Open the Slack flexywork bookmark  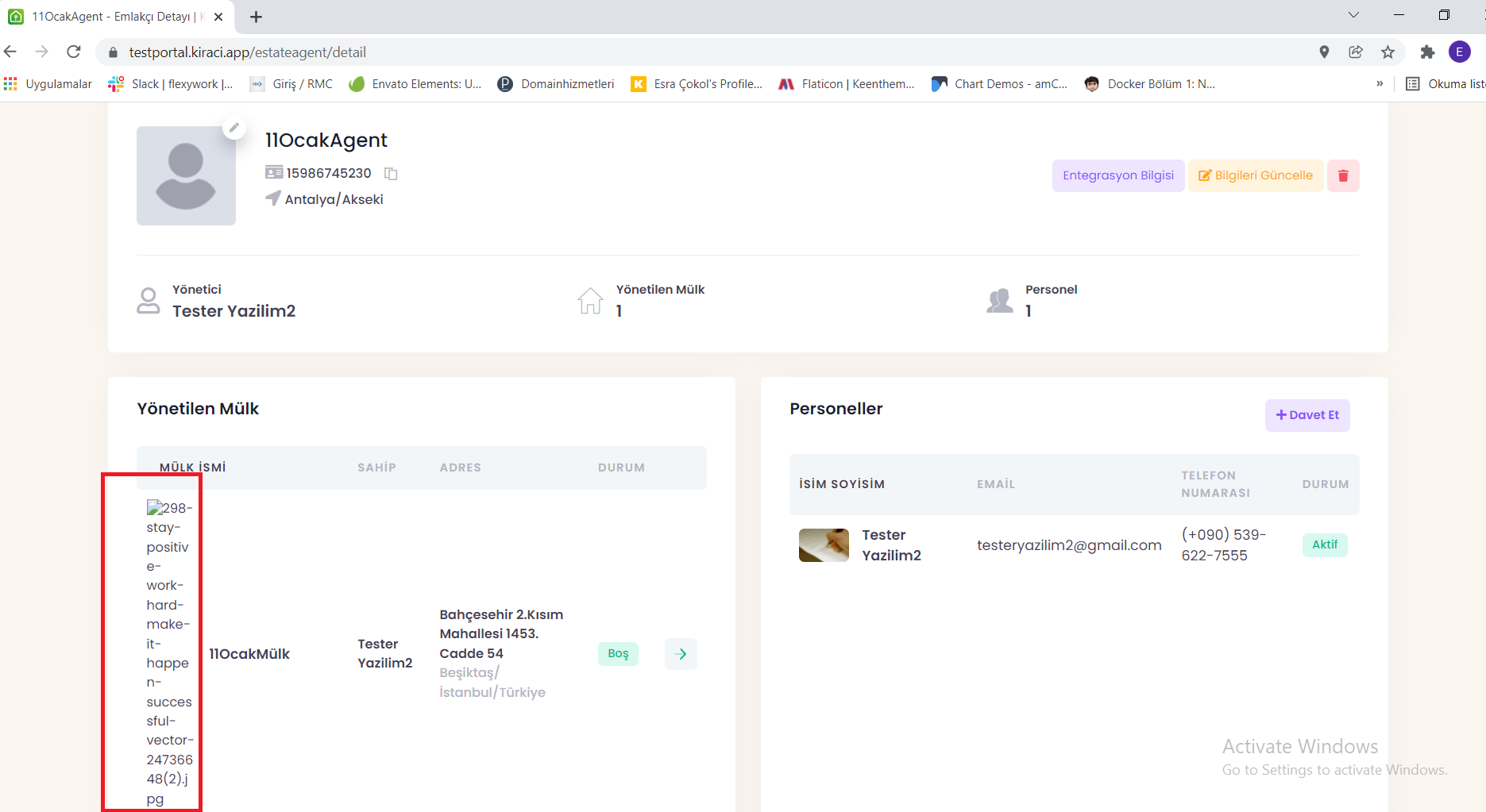171,84
